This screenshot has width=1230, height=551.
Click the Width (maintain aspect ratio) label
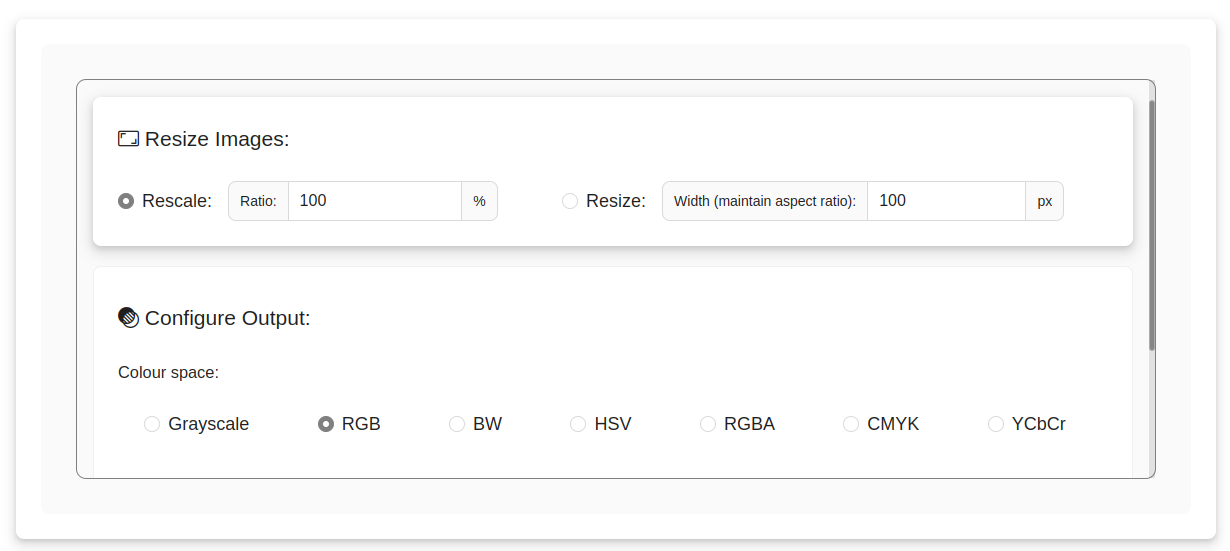(x=765, y=201)
